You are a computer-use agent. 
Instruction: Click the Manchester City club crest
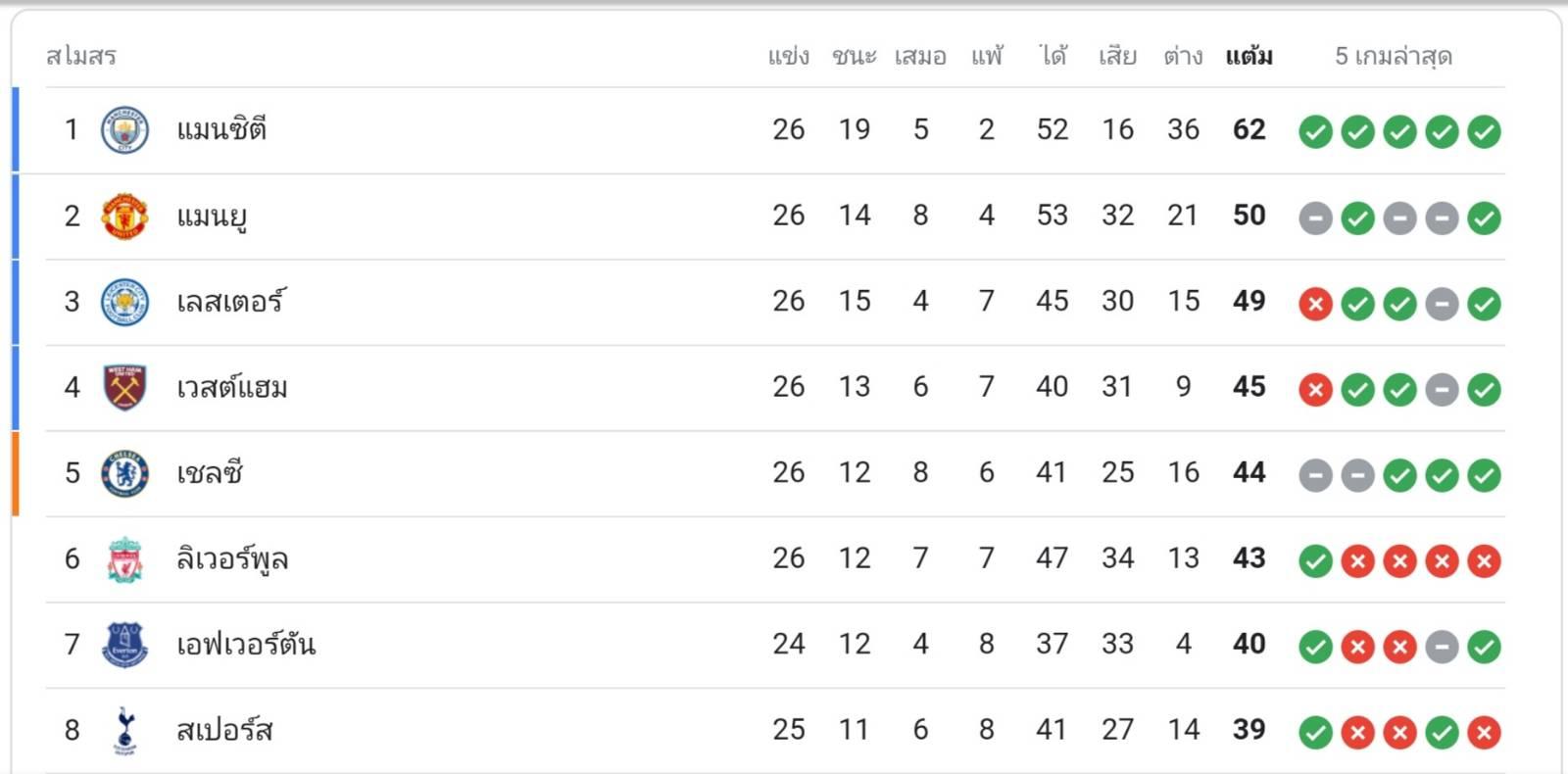[124, 130]
